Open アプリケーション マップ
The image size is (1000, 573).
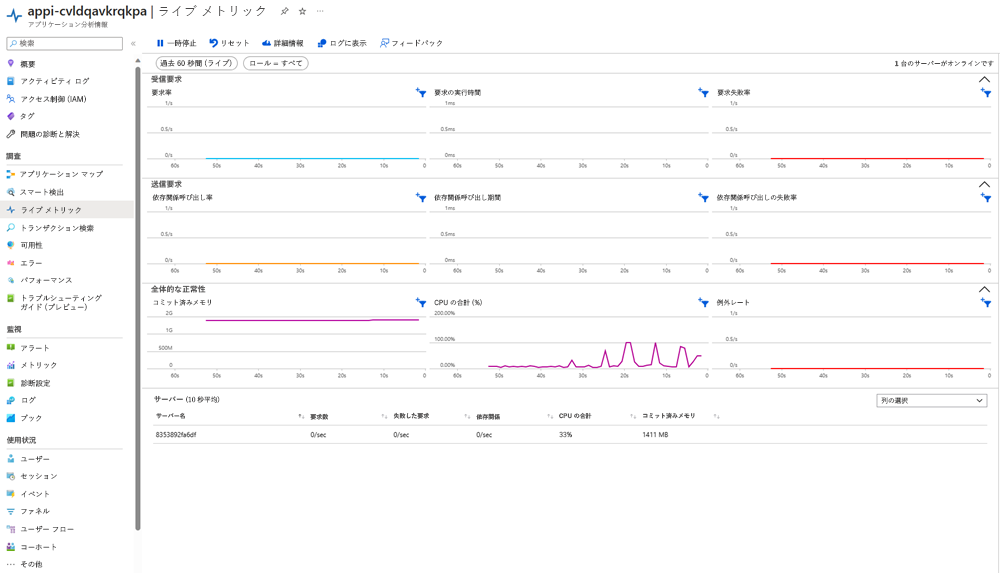(61, 174)
